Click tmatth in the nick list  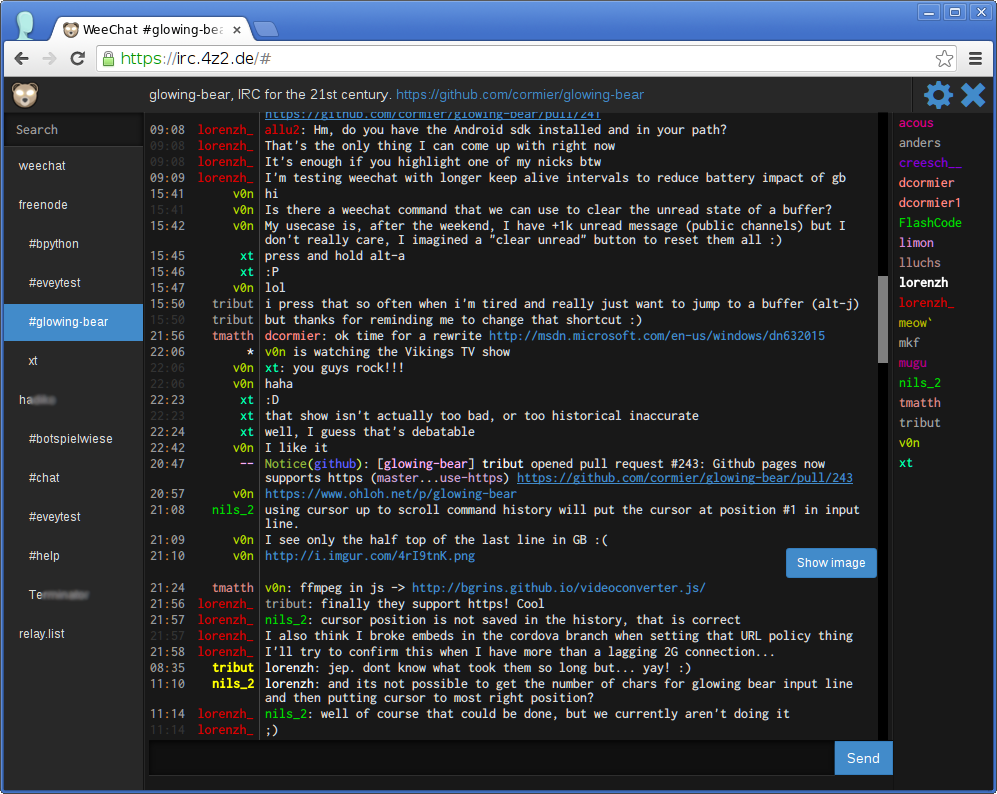point(919,403)
